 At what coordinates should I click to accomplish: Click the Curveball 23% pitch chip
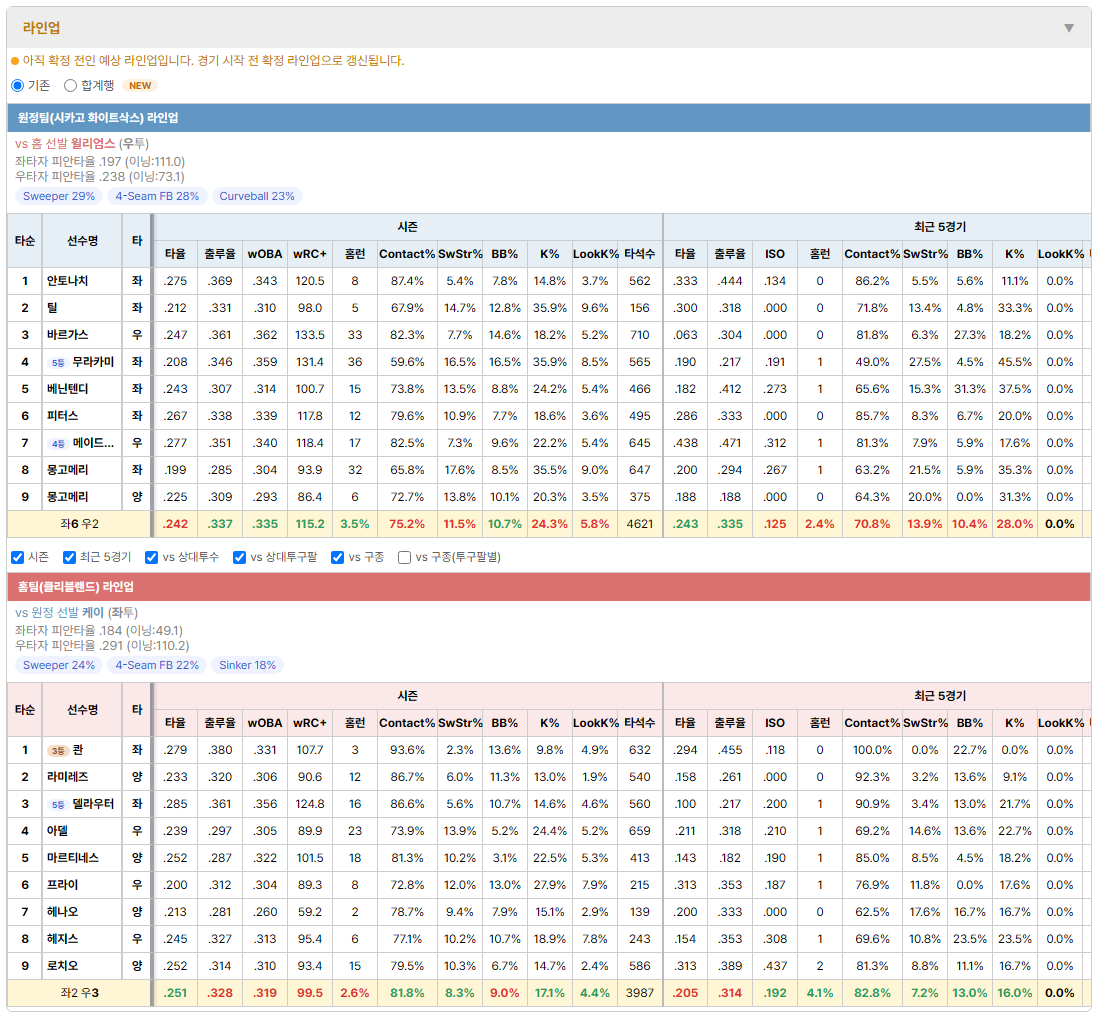point(257,196)
